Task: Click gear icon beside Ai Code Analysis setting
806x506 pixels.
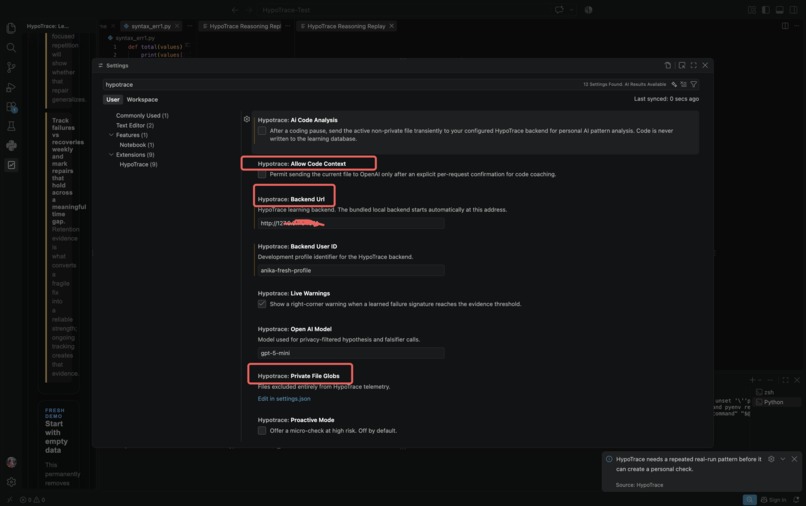Action: 247,119
